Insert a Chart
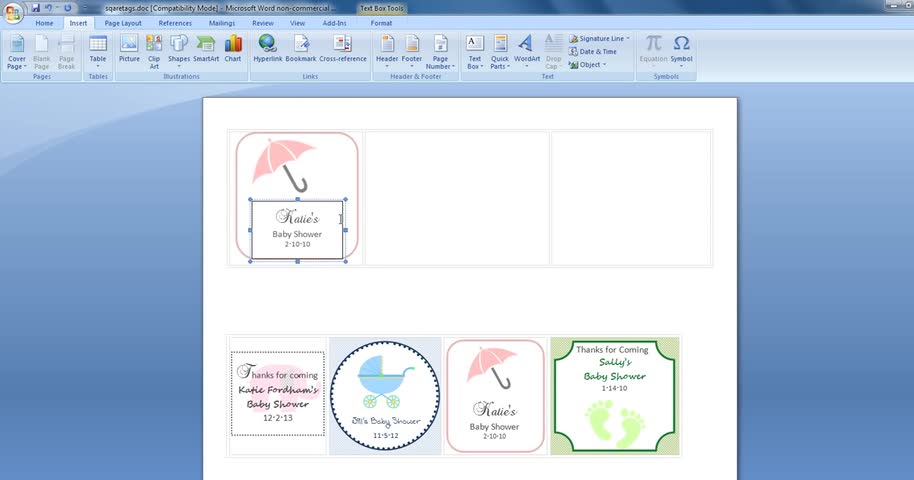The image size is (914, 480). click(x=233, y=48)
